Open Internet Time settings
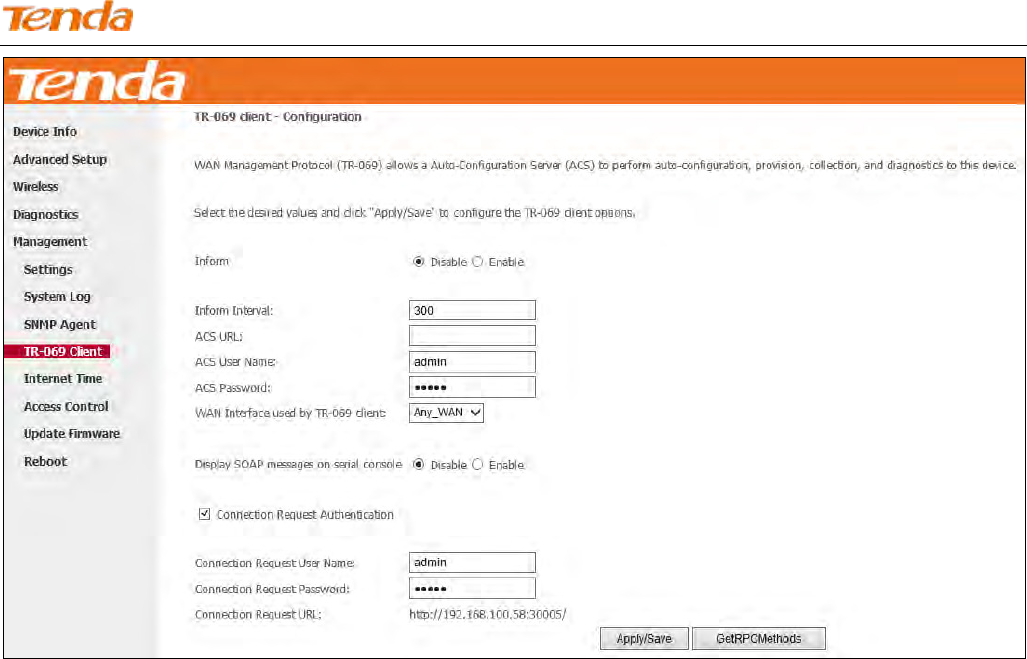 63,379
